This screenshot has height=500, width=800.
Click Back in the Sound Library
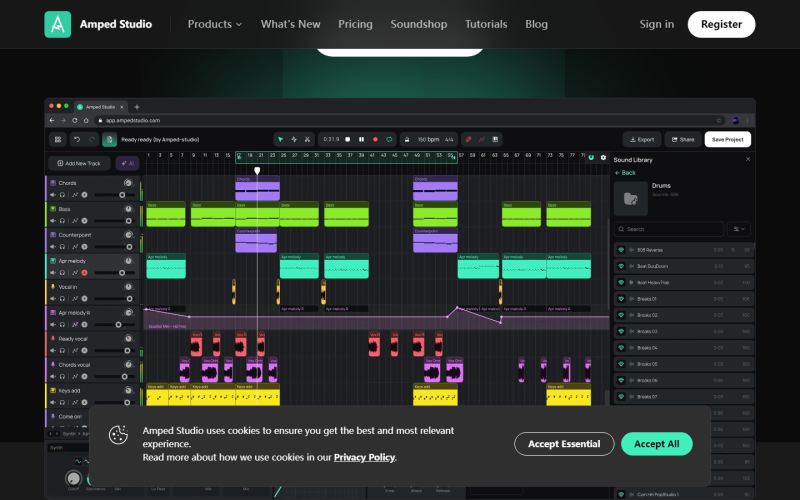pos(625,172)
